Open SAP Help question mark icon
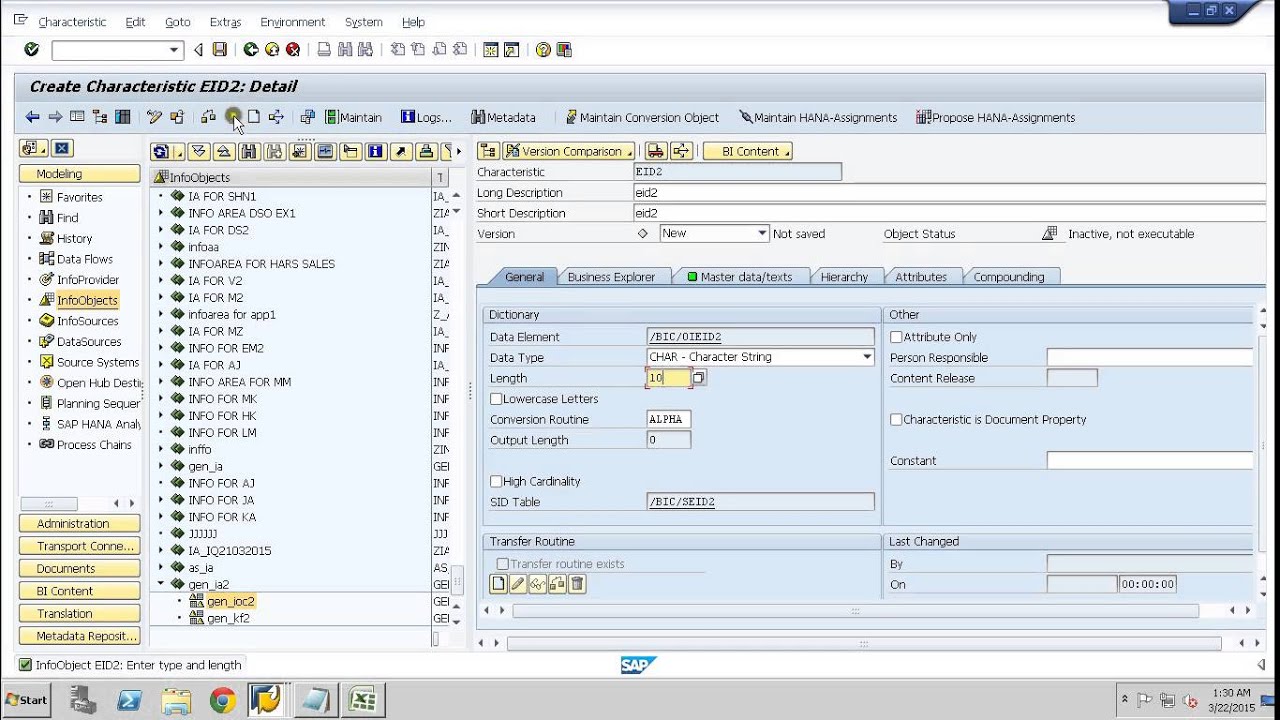 543,49
